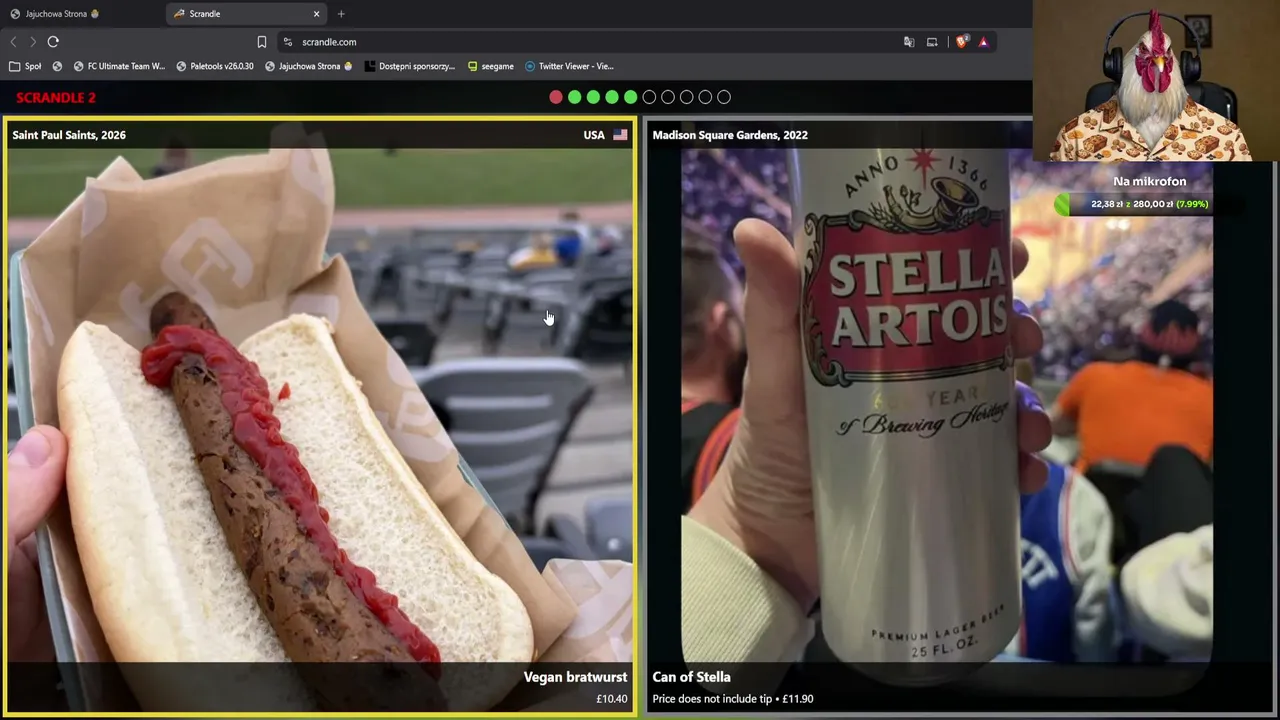Close the Scrandle tab
Screen dimensions: 1280x720
coord(317,14)
